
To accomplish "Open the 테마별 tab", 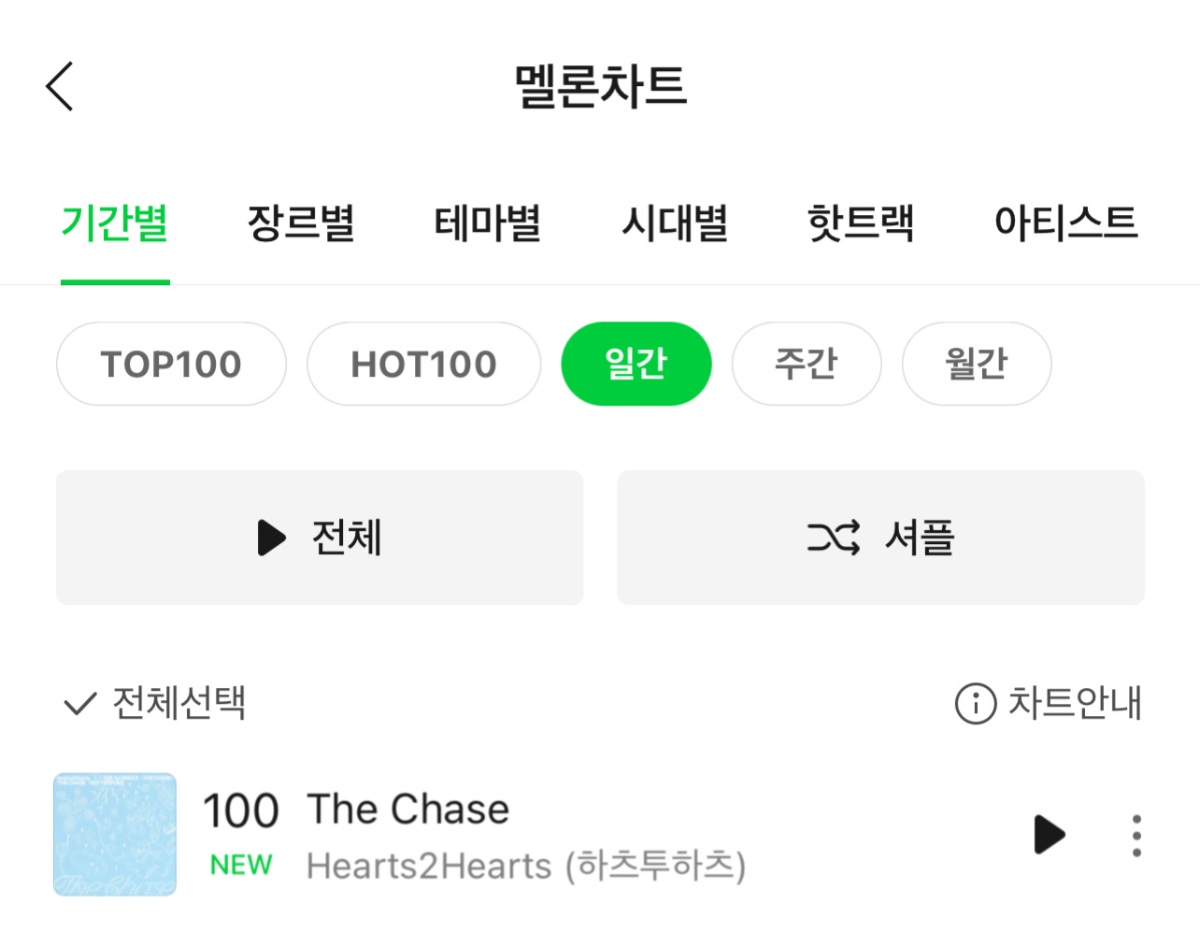I will pyautogui.click(x=488, y=222).
